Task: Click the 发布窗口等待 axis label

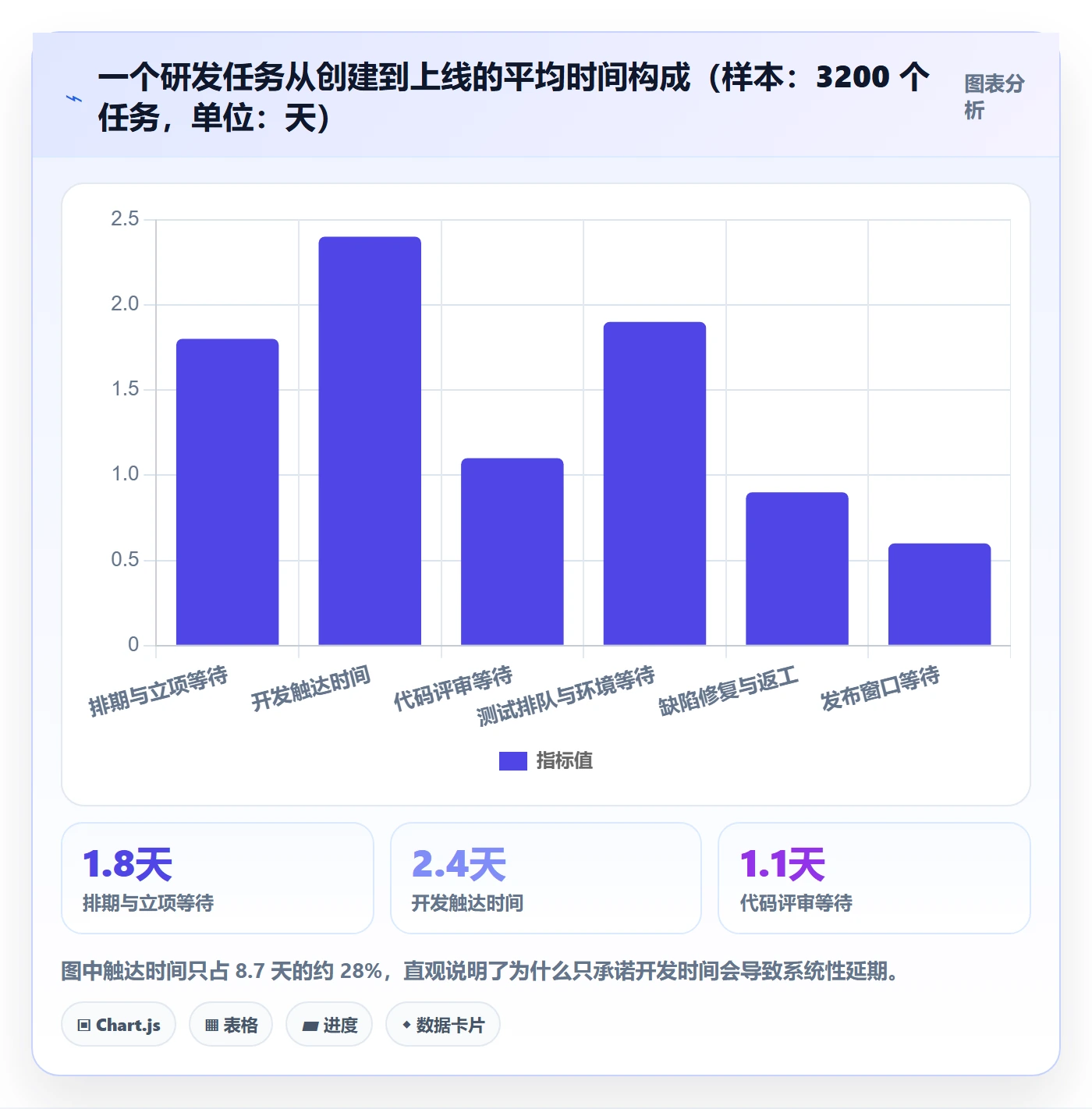Action: tap(881, 689)
